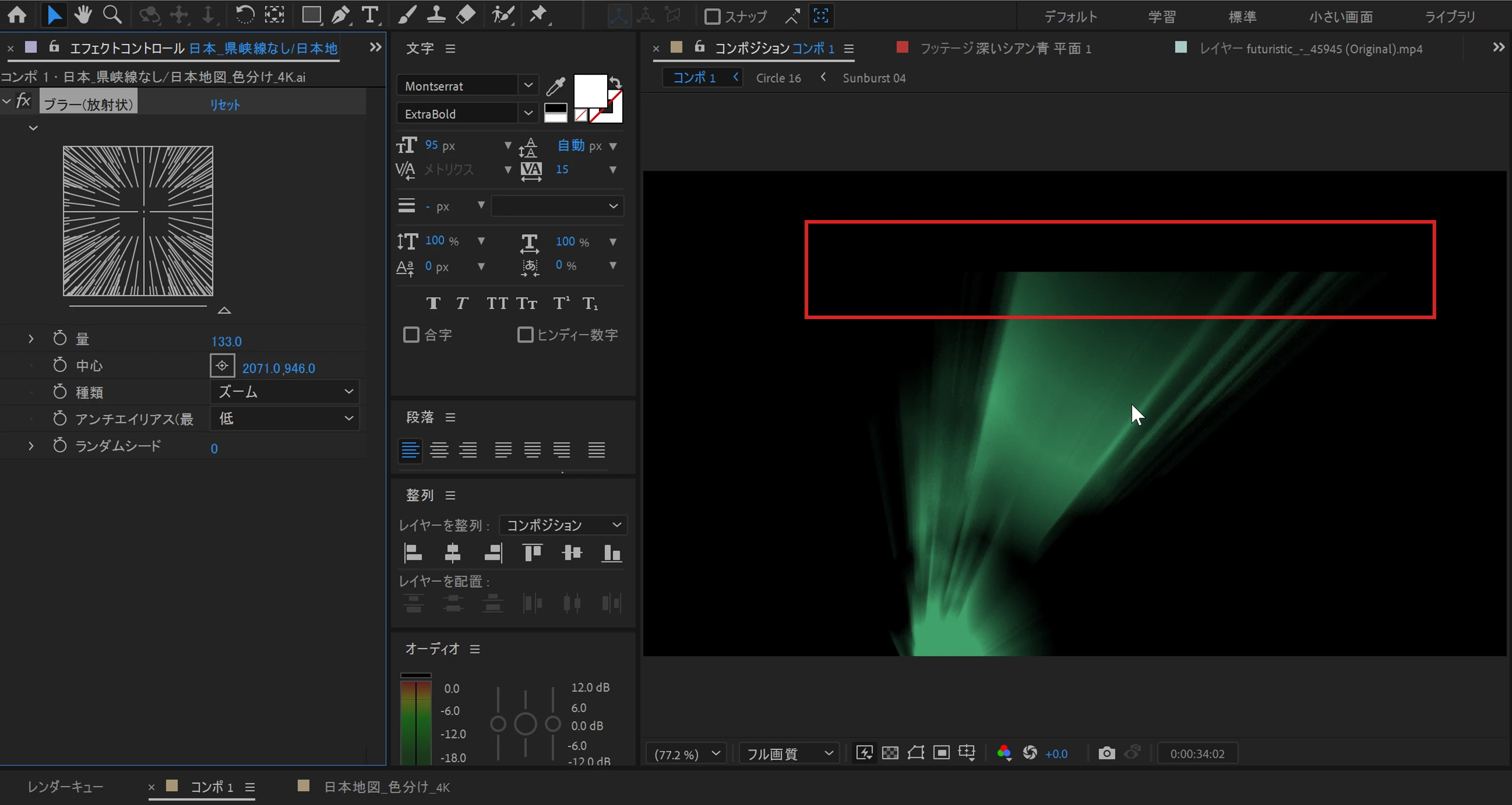Select the Hand tool in toolbar
This screenshot has width=1512, height=805.
[83, 14]
